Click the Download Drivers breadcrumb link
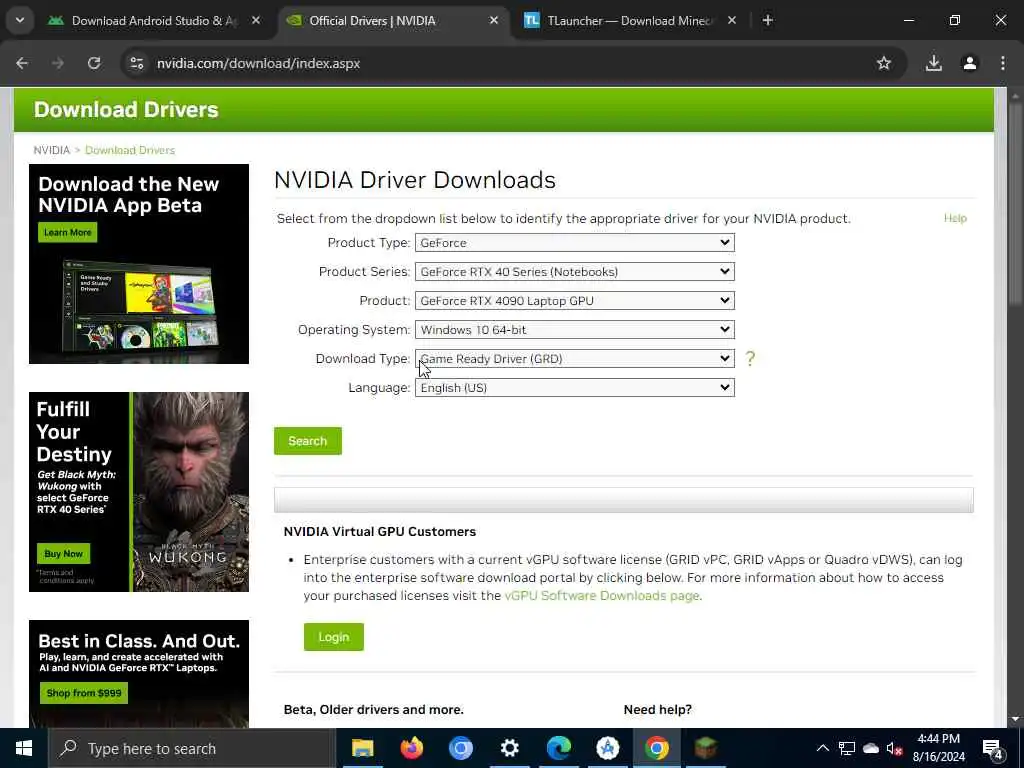1024x768 pixels. [130, 150]
